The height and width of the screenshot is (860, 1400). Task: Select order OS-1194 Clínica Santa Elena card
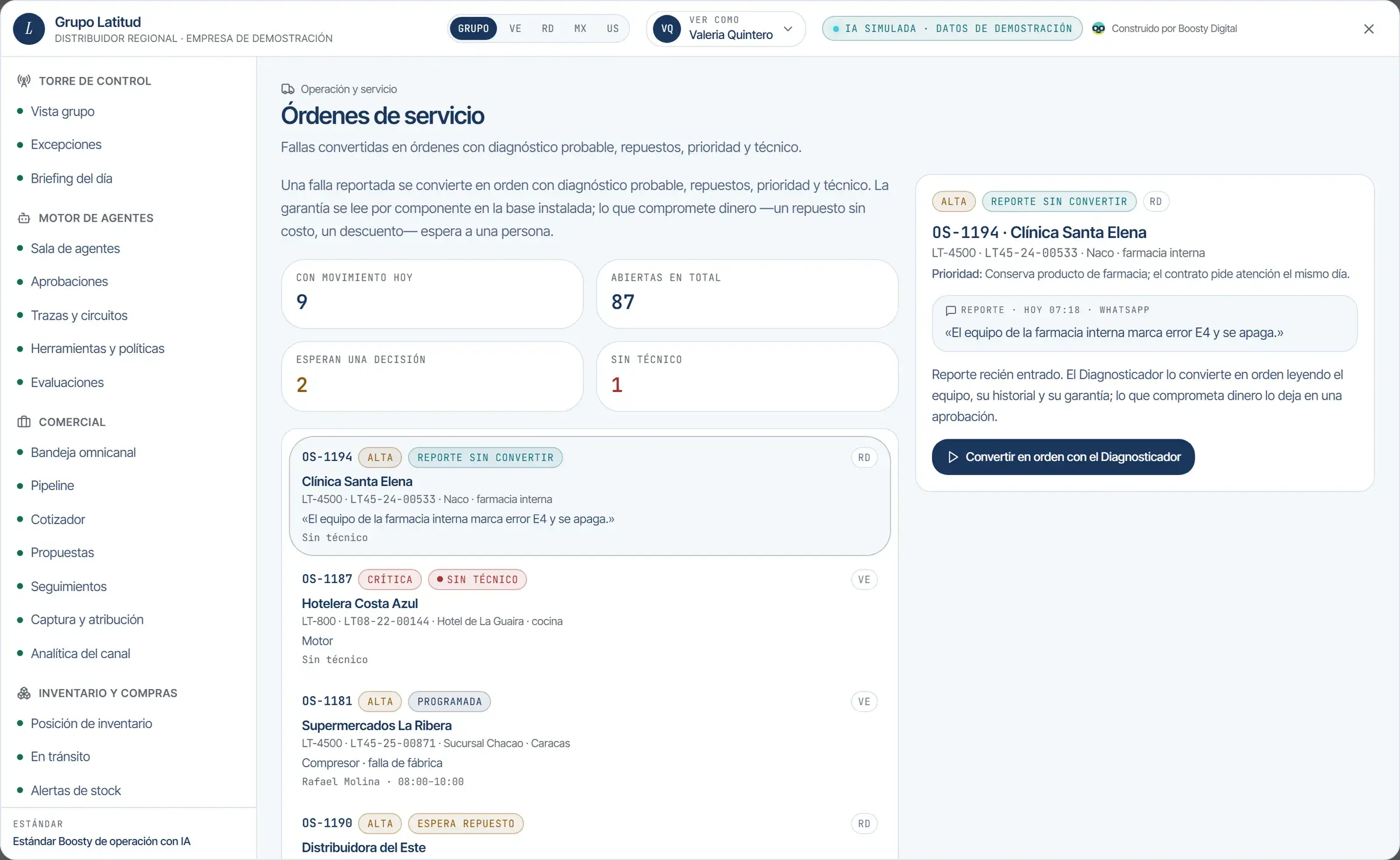coord(590,496)
